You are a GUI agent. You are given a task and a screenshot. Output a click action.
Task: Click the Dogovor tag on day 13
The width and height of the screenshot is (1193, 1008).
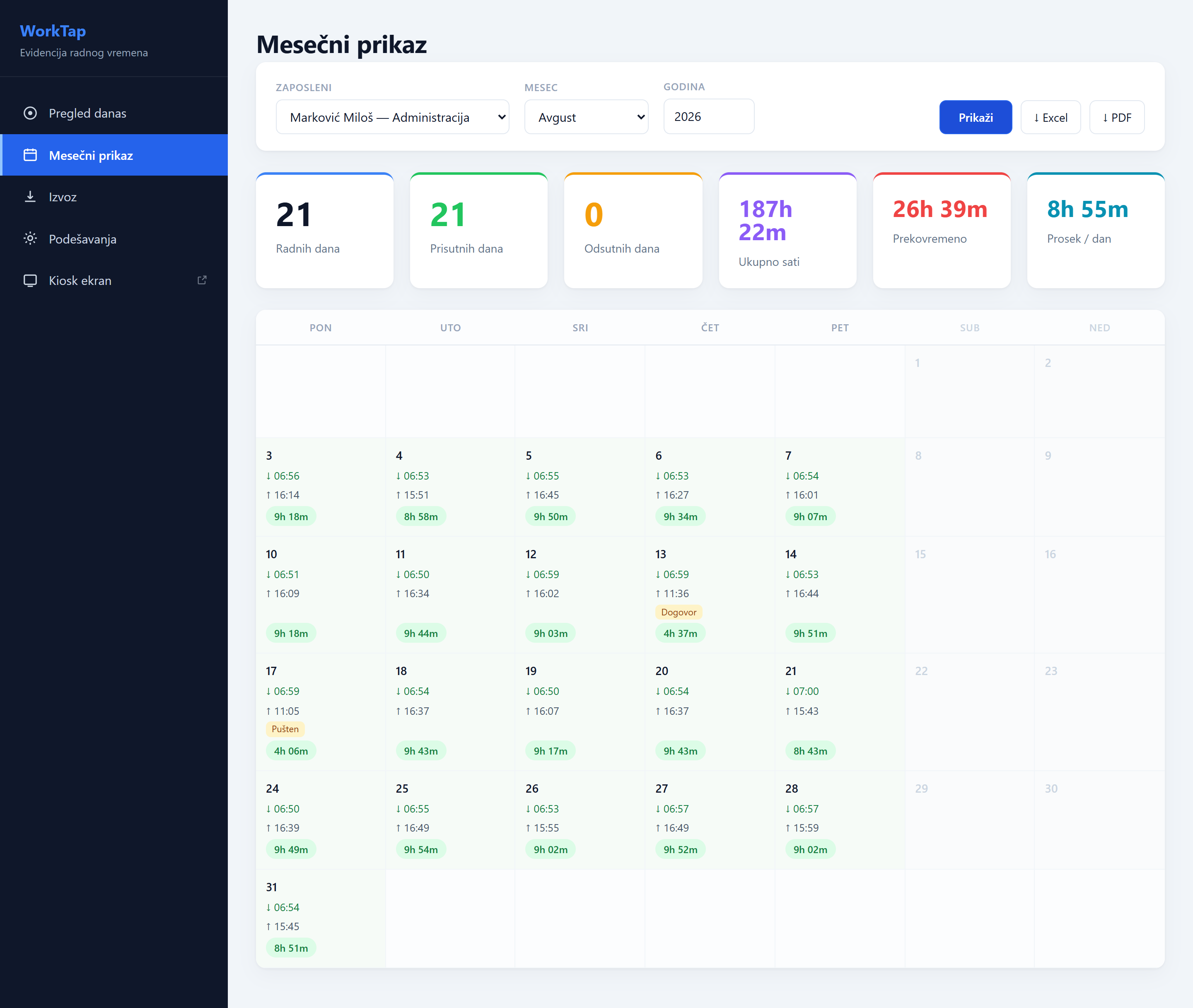(679, 612)
